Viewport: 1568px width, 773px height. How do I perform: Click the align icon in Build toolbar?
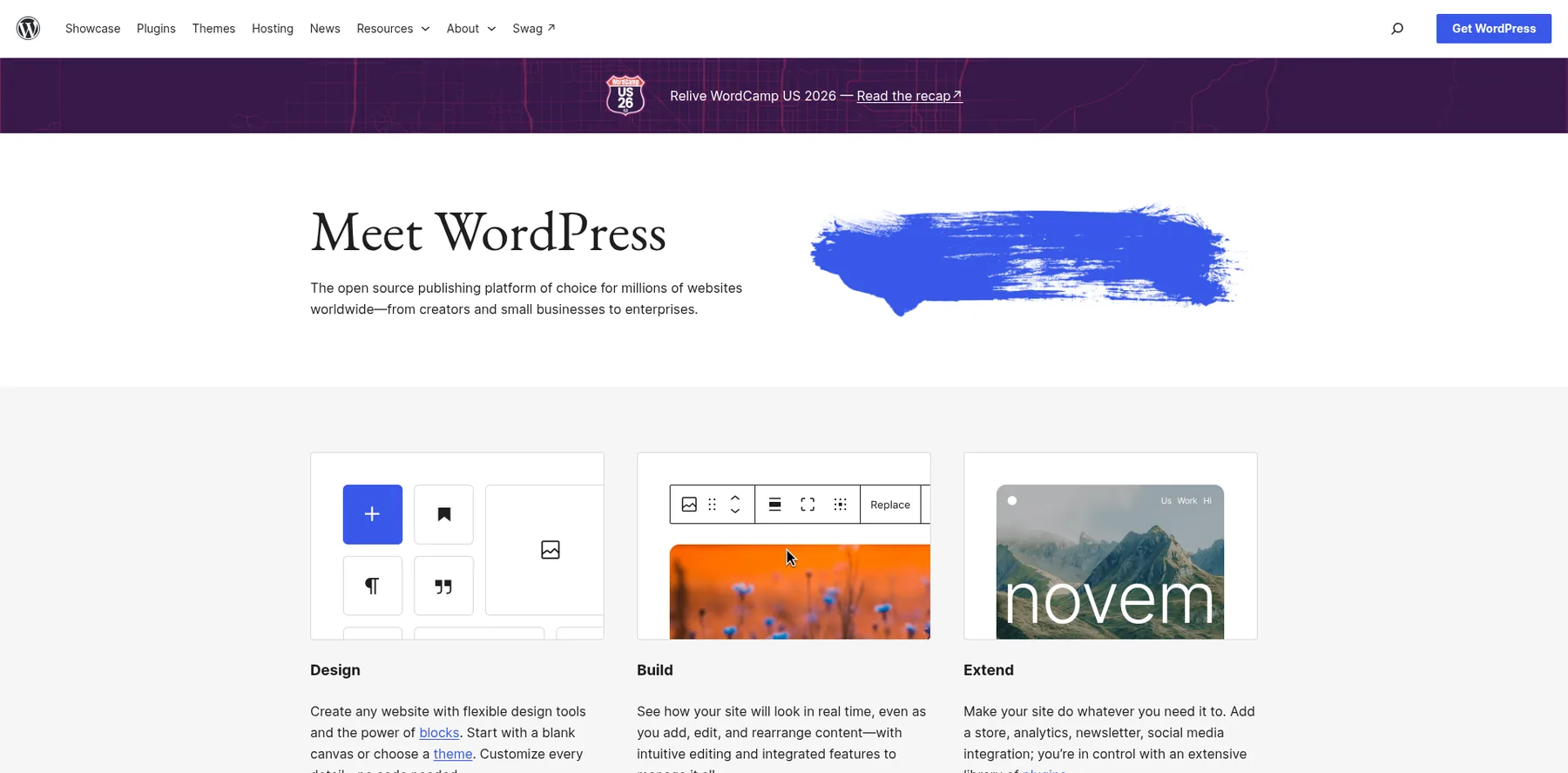(x=774, y=505)
